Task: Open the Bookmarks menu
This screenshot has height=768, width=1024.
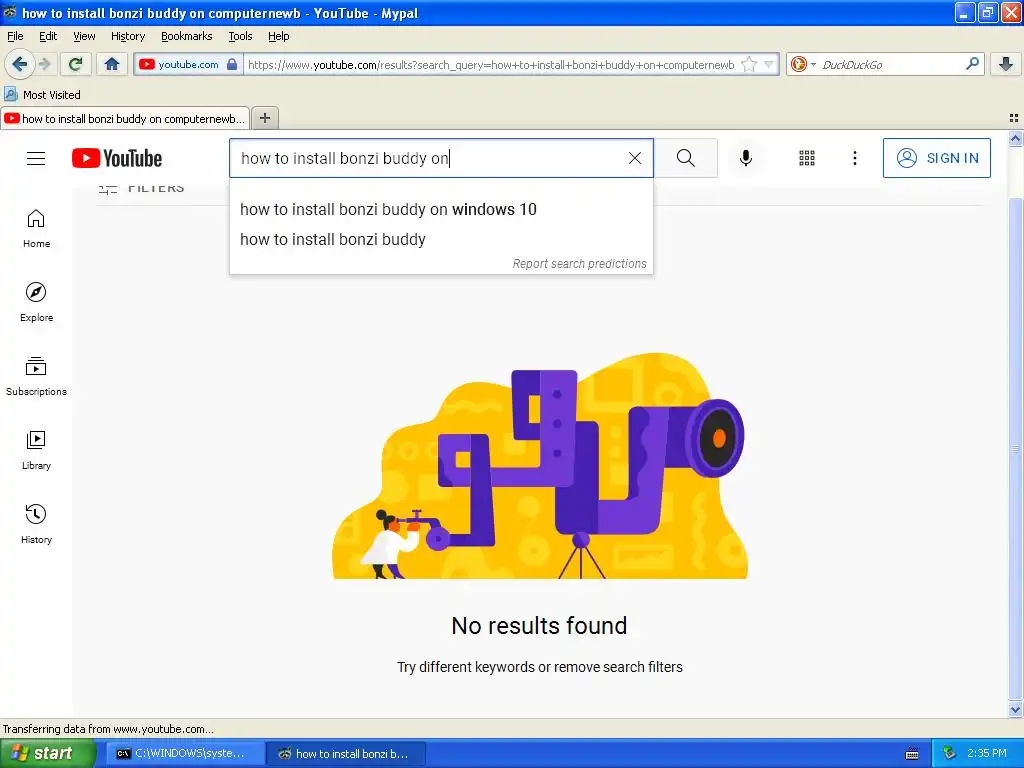Action: [x=186, y=36]
